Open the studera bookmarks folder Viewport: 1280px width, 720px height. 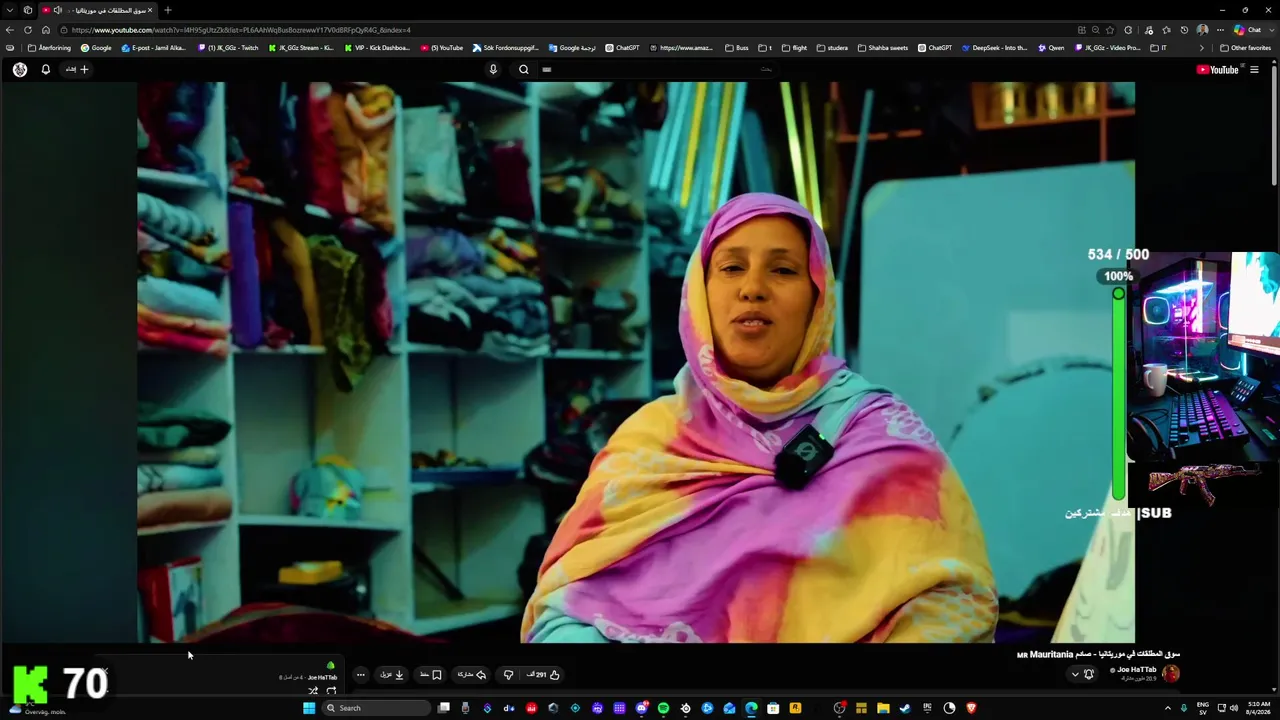(x=832, y=48)
